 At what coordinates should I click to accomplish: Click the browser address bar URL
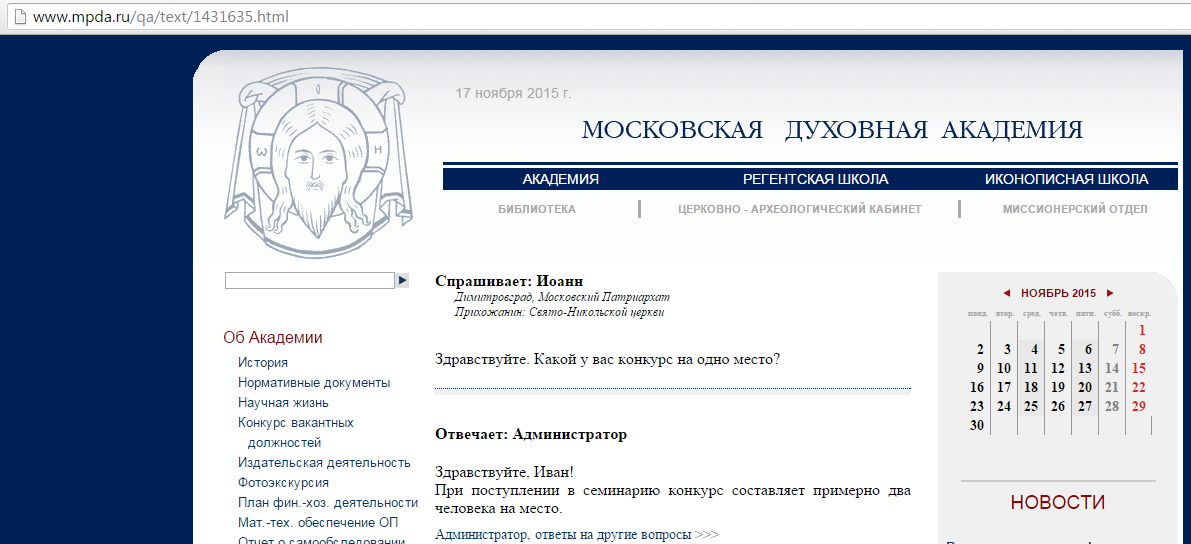click(160, 16)
